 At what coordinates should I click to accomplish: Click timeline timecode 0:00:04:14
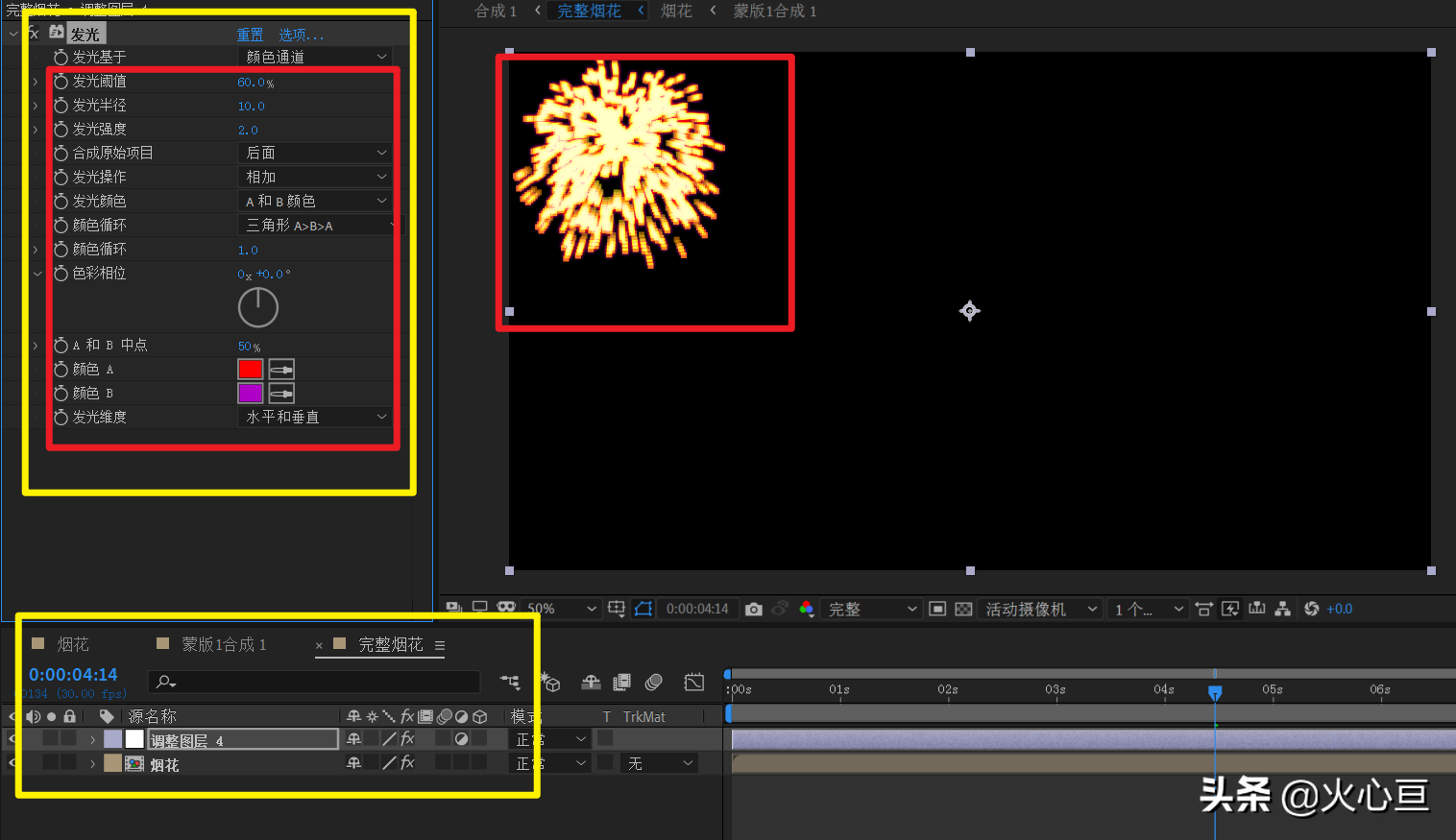73,675
